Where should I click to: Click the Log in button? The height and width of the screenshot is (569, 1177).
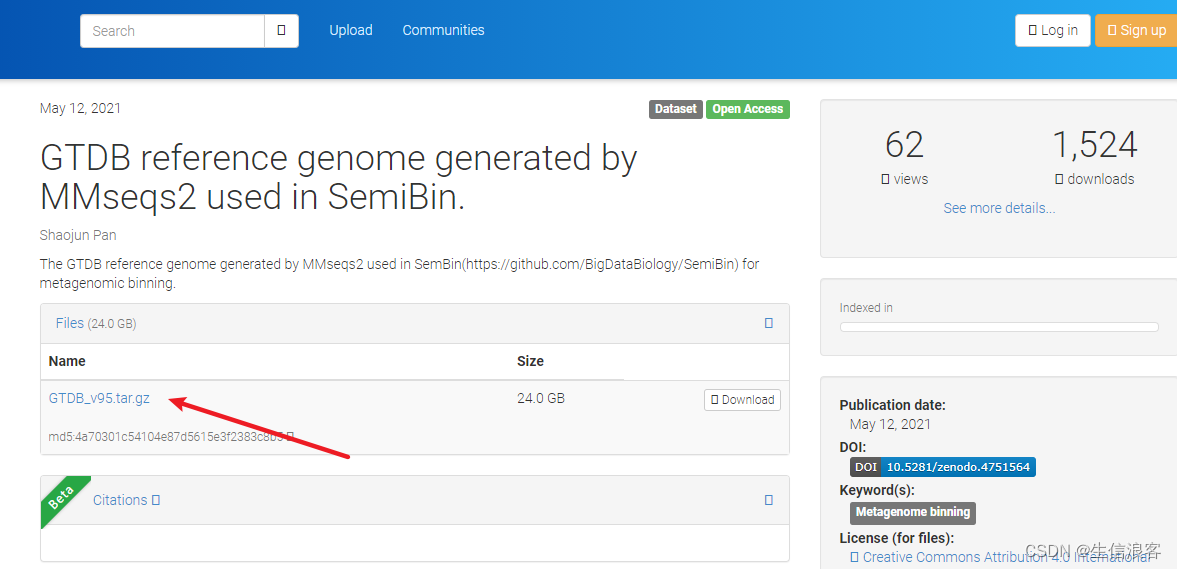pyautogui.click(x=1053, y=30)
